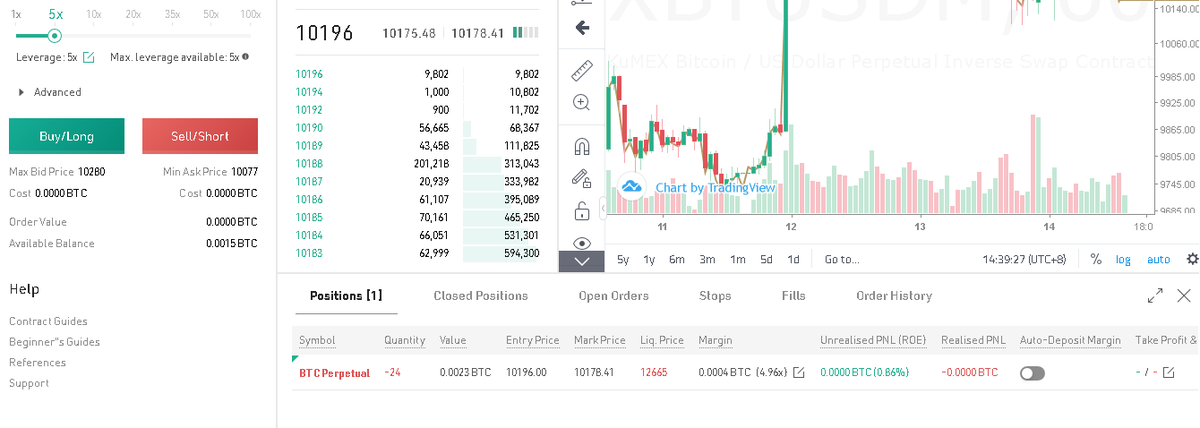This screenshot has height=428, width=1200.
Task: Click the last price 10196 header
Action: pos(325,33)
